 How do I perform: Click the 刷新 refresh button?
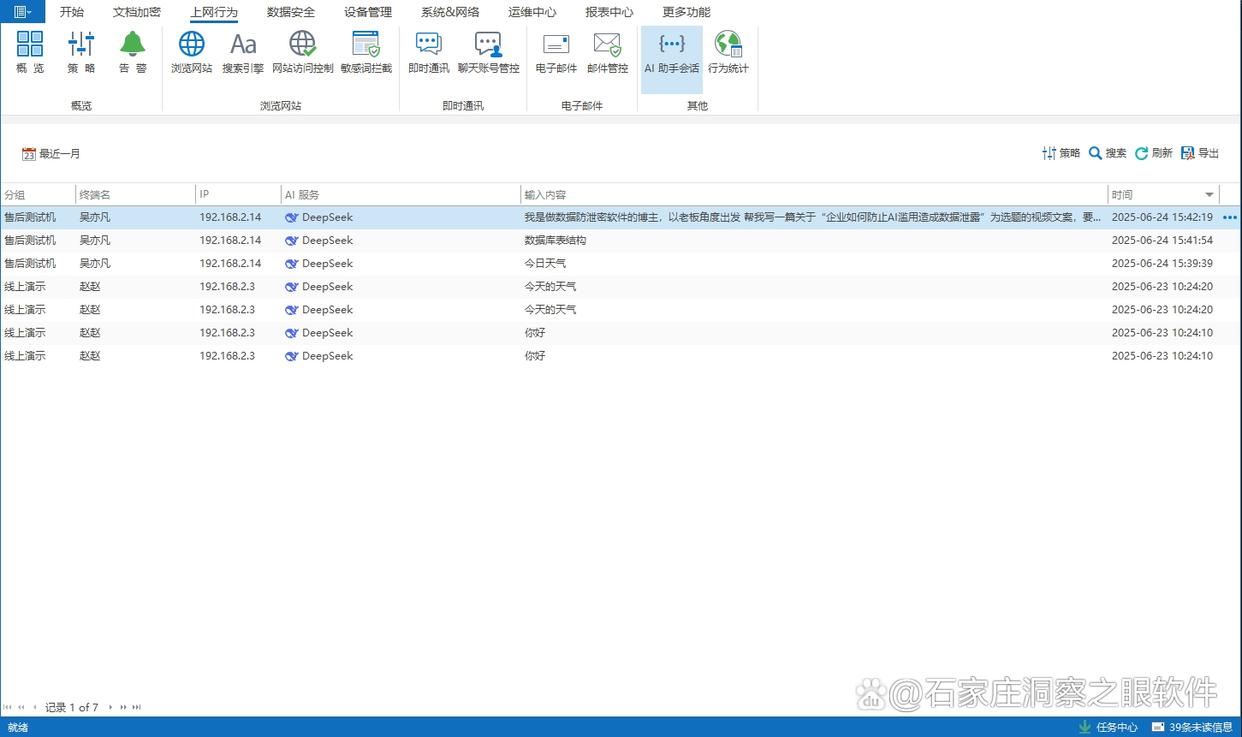(x=1154, y=153)
